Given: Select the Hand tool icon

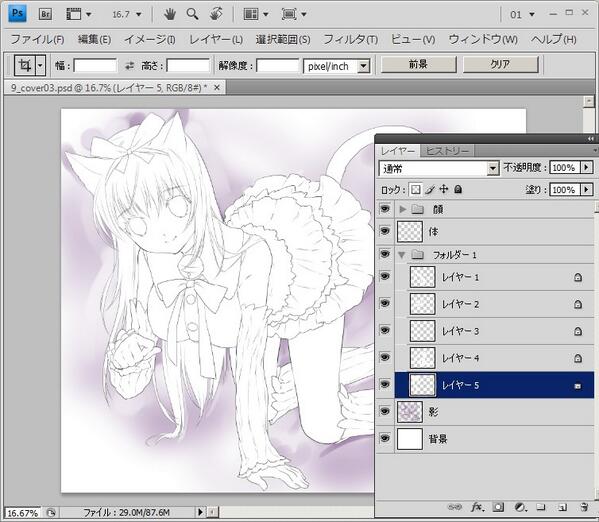Looking at the screenshot, I should tap(170, 14).
